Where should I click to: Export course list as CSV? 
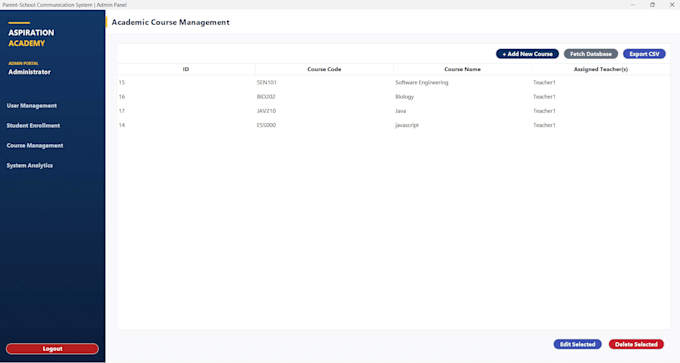click(x=644, y=54)
